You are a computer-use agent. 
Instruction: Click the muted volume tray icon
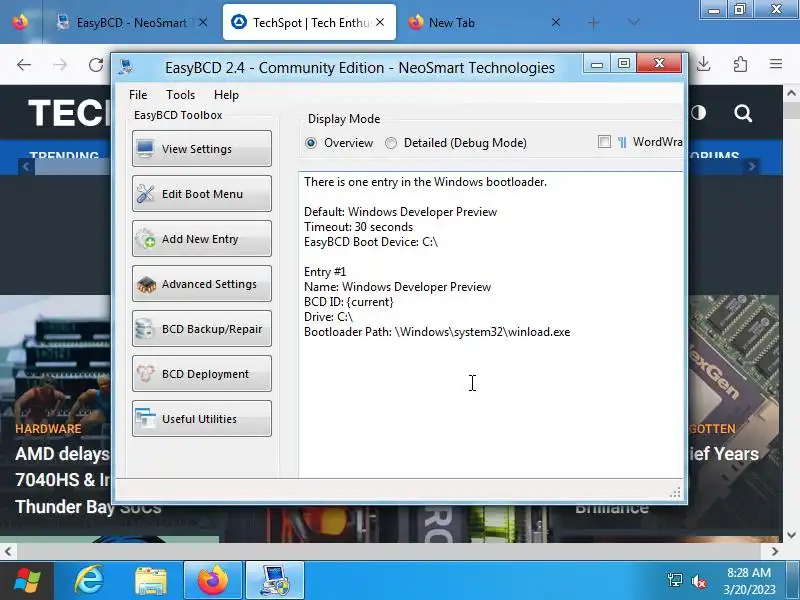698,581
